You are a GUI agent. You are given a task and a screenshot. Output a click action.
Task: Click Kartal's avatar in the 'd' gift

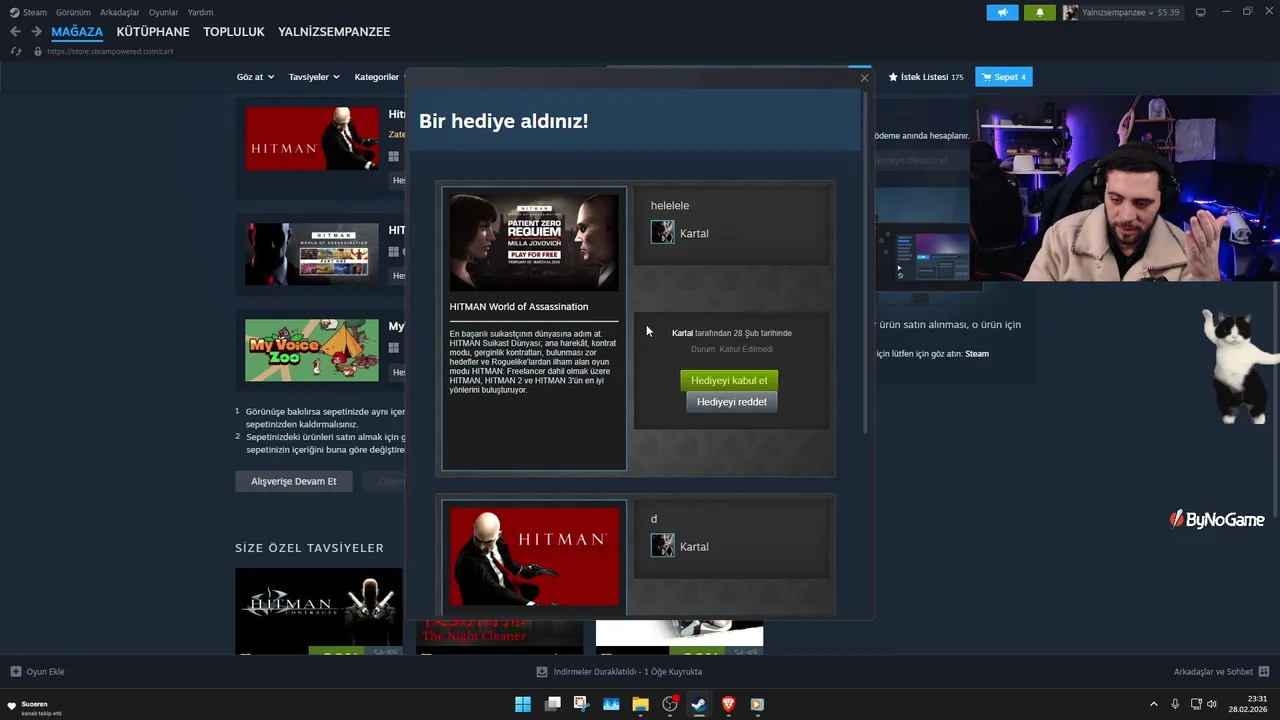coord(662,545)
